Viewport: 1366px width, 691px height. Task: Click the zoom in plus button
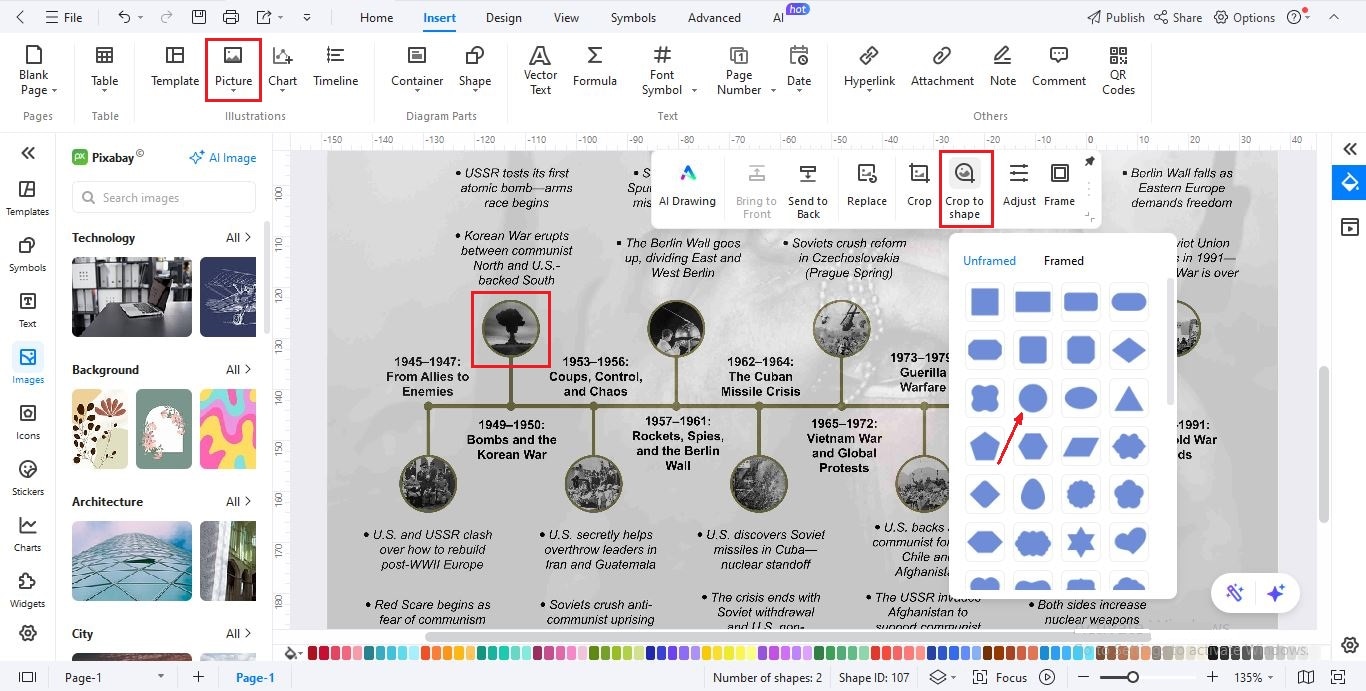[1211, 677]
